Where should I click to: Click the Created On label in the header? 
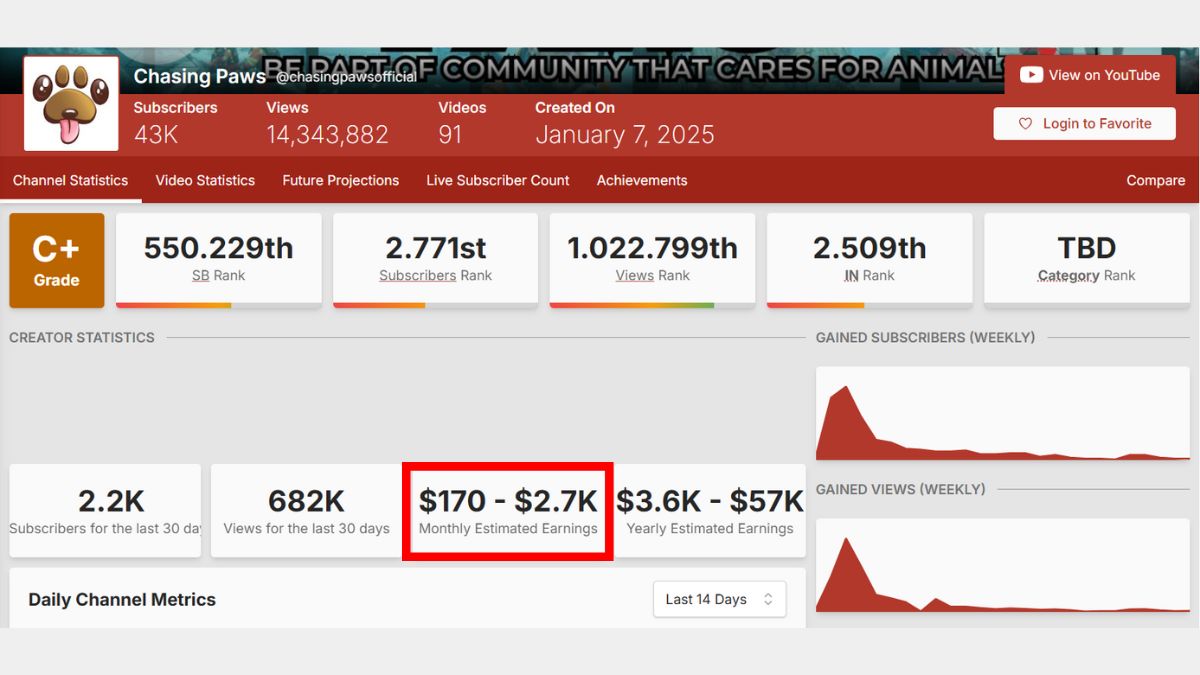coord(575,107)
